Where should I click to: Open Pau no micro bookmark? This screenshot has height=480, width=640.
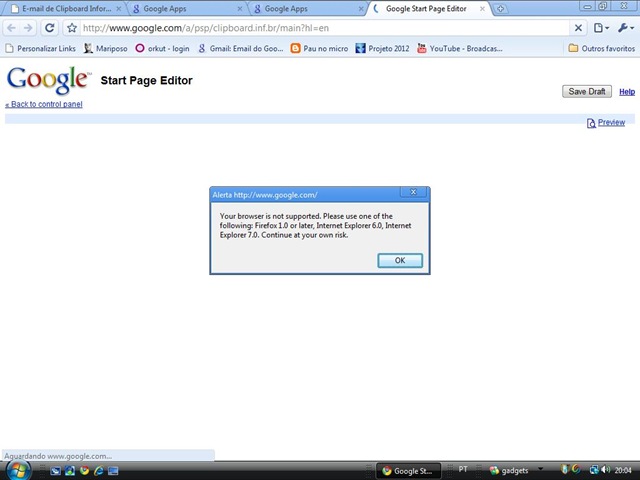point(319,49)
